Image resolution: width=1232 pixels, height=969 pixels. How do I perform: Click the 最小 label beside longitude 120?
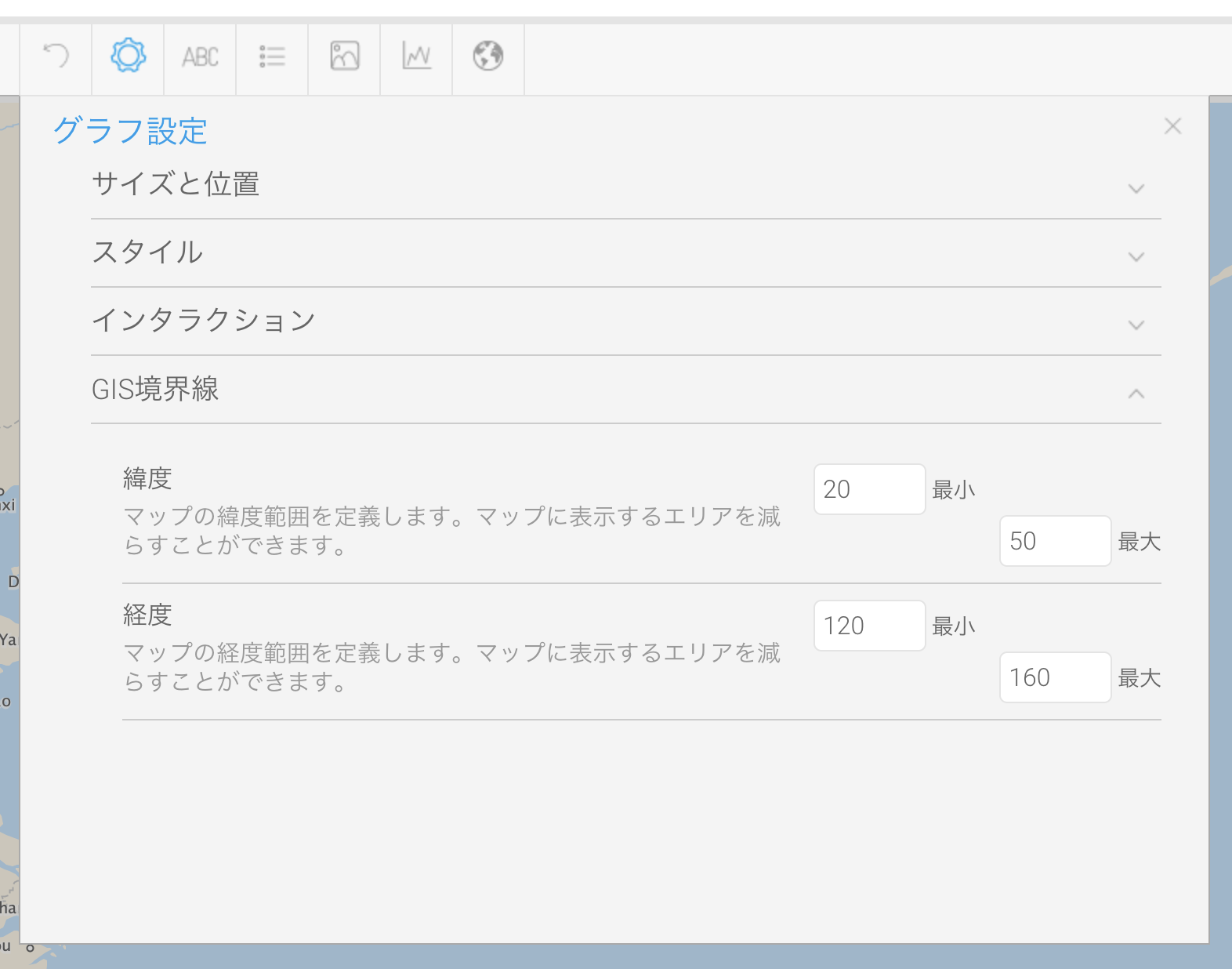coord(954,626)
